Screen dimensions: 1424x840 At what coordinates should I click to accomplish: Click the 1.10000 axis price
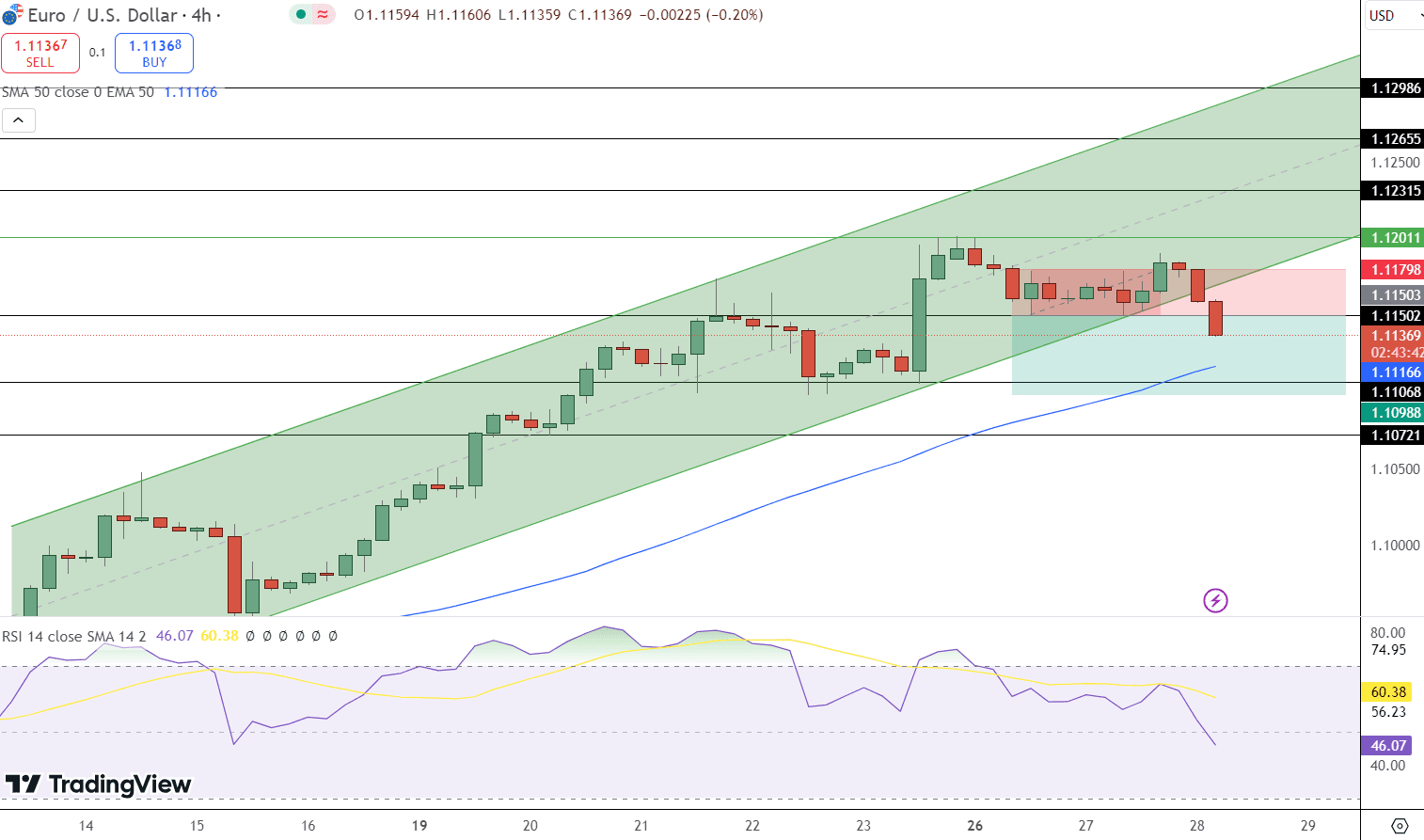[x=1396, y=546]
